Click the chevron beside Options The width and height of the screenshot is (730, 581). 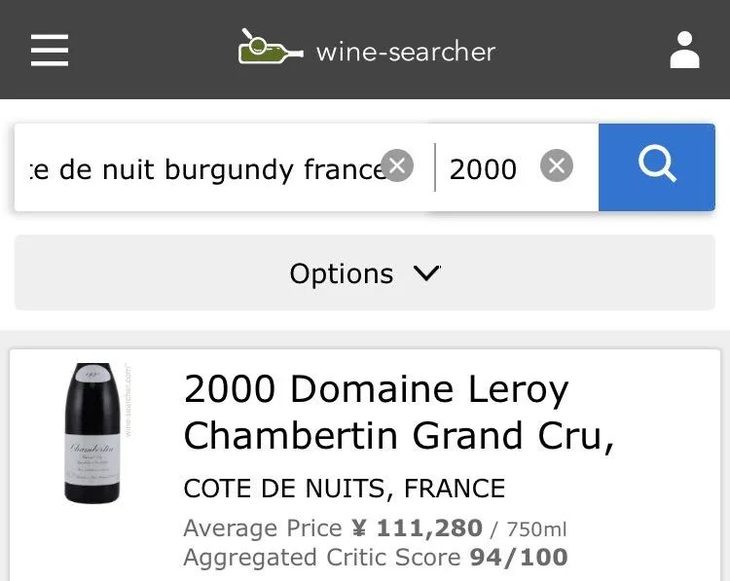click(x=426, y=273)
